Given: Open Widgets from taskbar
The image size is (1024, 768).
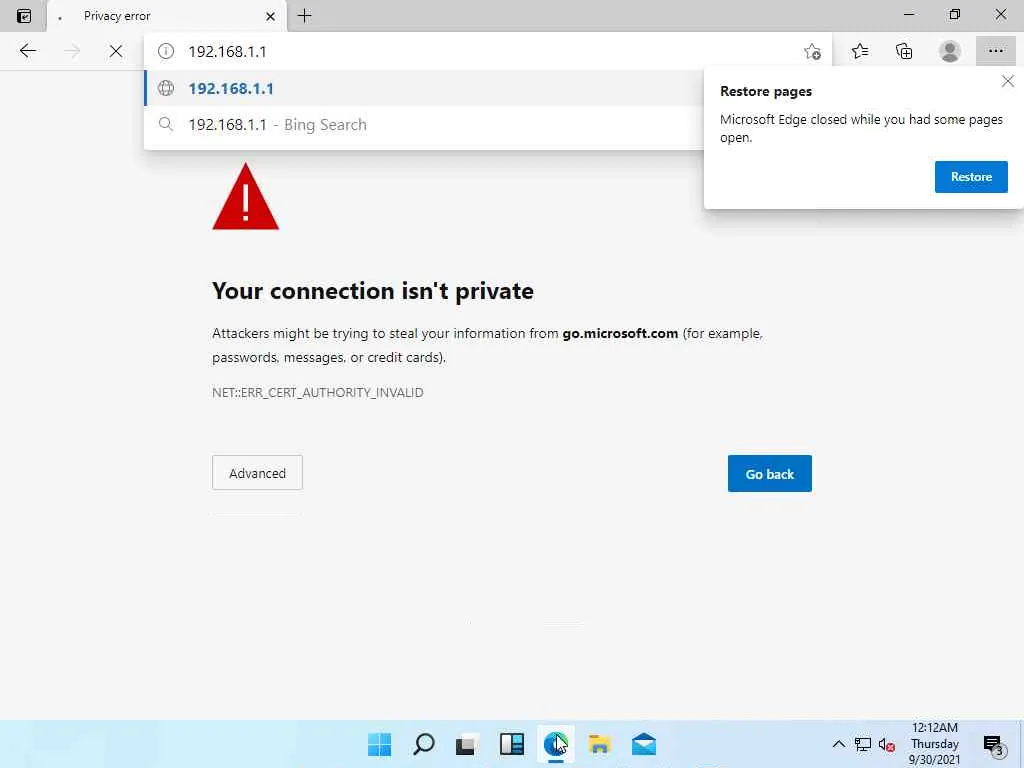Looking at the screenshot, I should point(511,744).
